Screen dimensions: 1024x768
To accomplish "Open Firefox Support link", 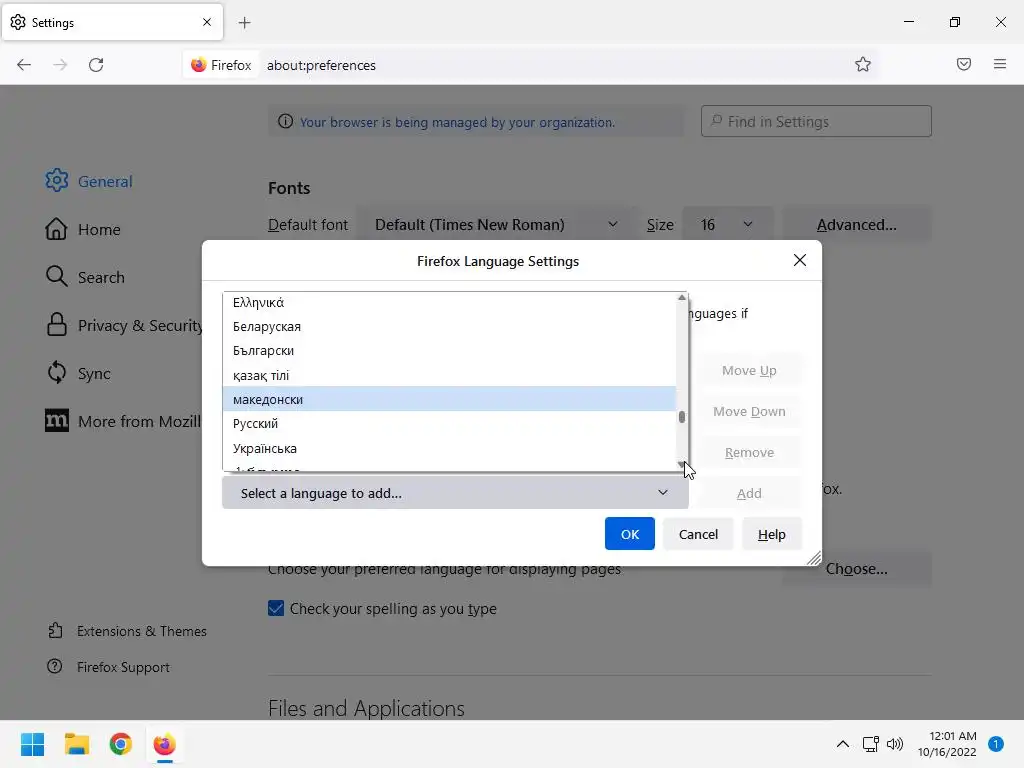I will click(108, 667).
